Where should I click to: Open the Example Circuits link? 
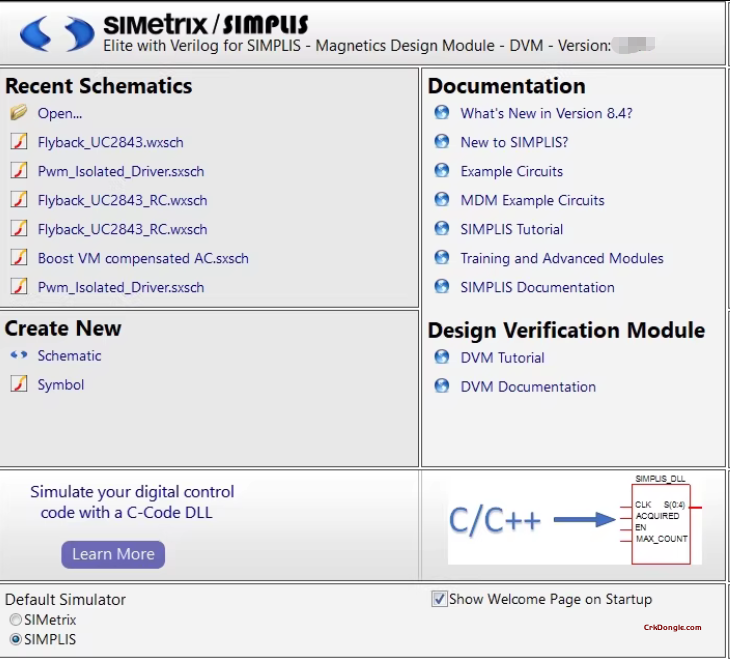pos(512,171)
